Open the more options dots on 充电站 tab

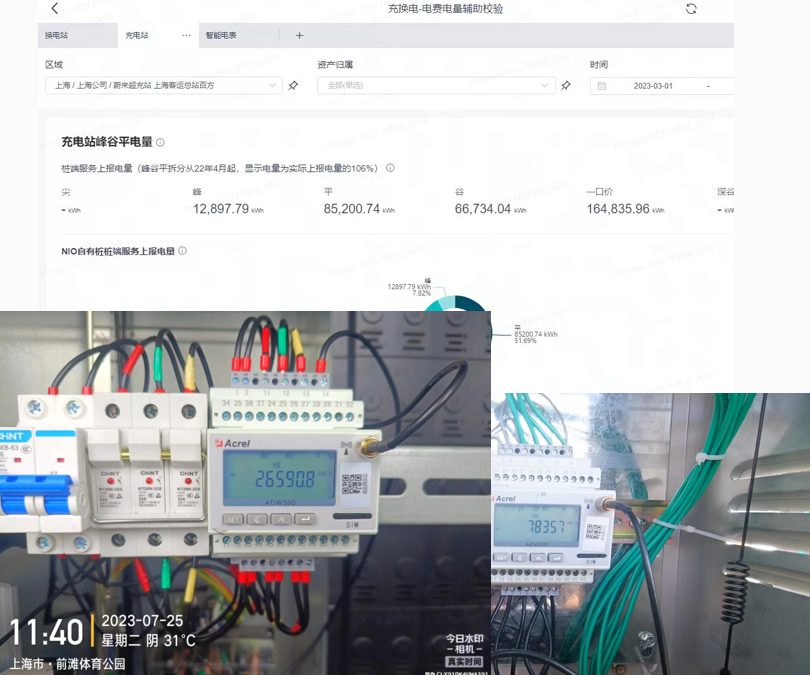[186, 35]
